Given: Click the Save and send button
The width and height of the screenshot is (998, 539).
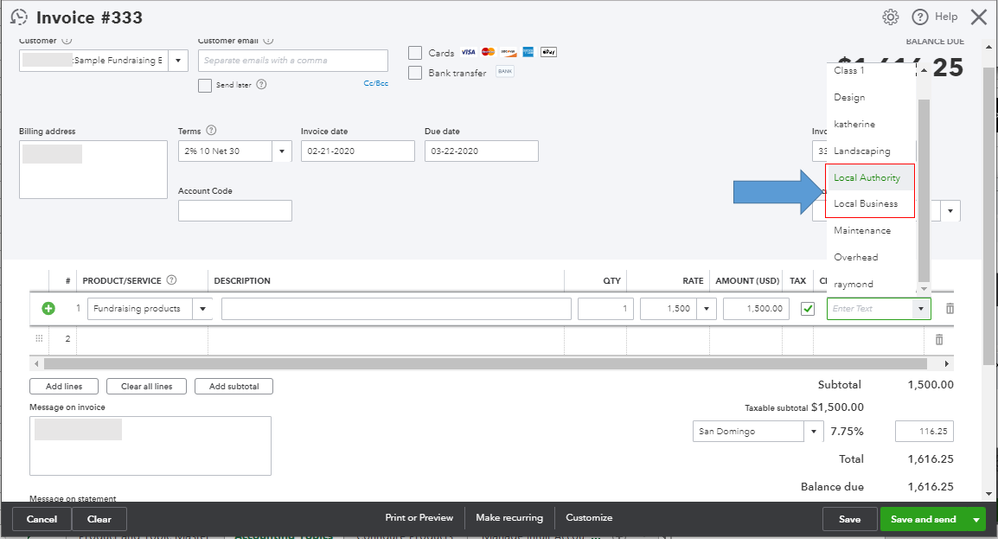Looking at the screenshot, I should coord(923,519).
